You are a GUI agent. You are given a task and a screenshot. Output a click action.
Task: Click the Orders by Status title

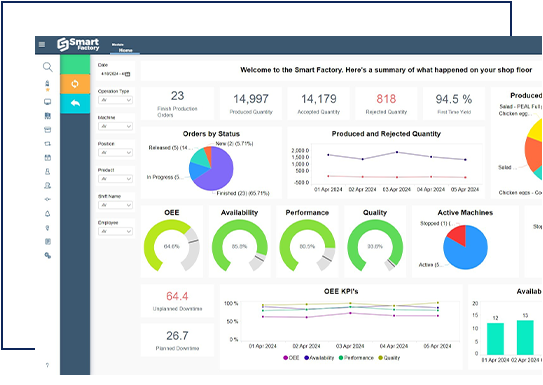[x=211, y=134]
